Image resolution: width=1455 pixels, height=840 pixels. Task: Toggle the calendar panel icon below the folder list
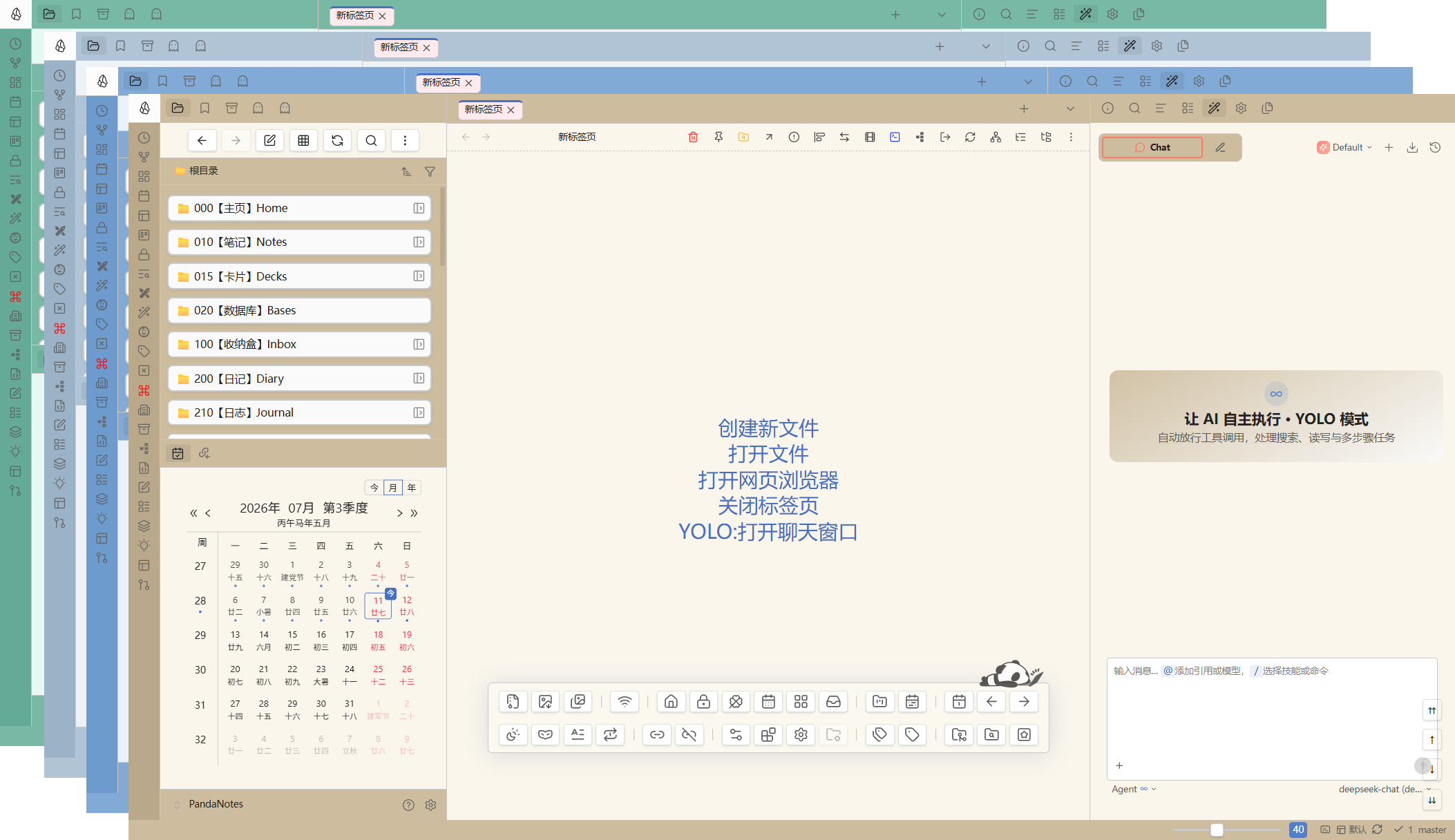[x=178, y=453]
